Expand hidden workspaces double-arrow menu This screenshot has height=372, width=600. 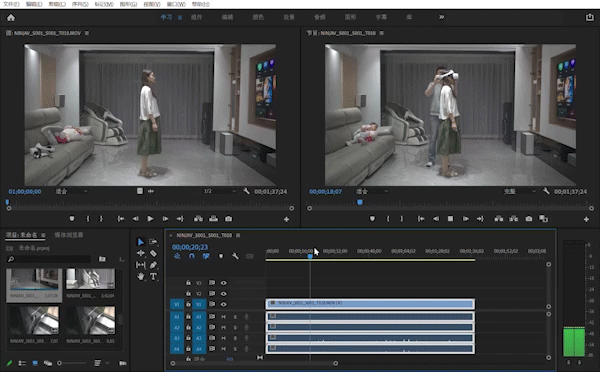pos(442,17)
